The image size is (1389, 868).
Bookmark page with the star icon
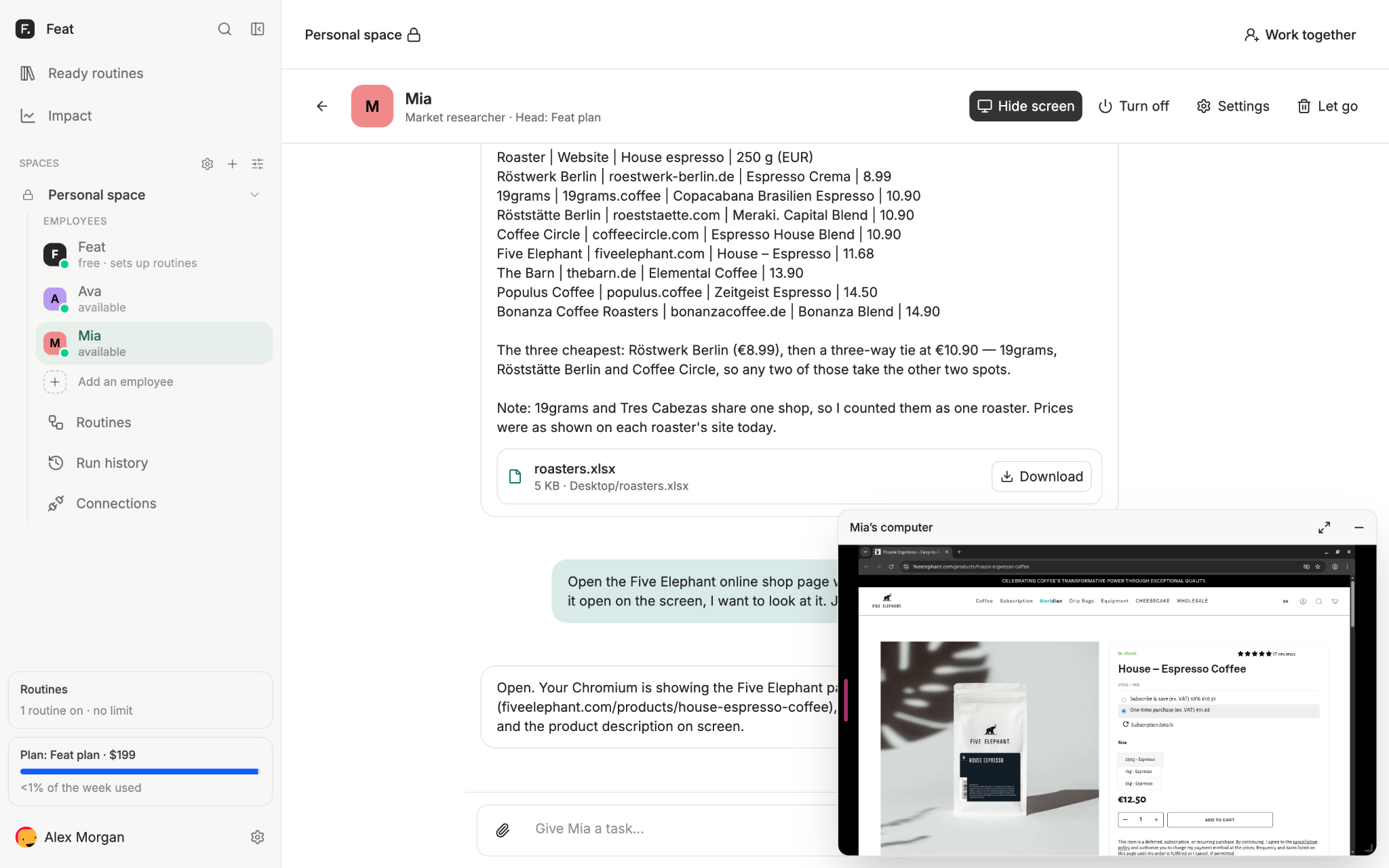point(1318,567)
